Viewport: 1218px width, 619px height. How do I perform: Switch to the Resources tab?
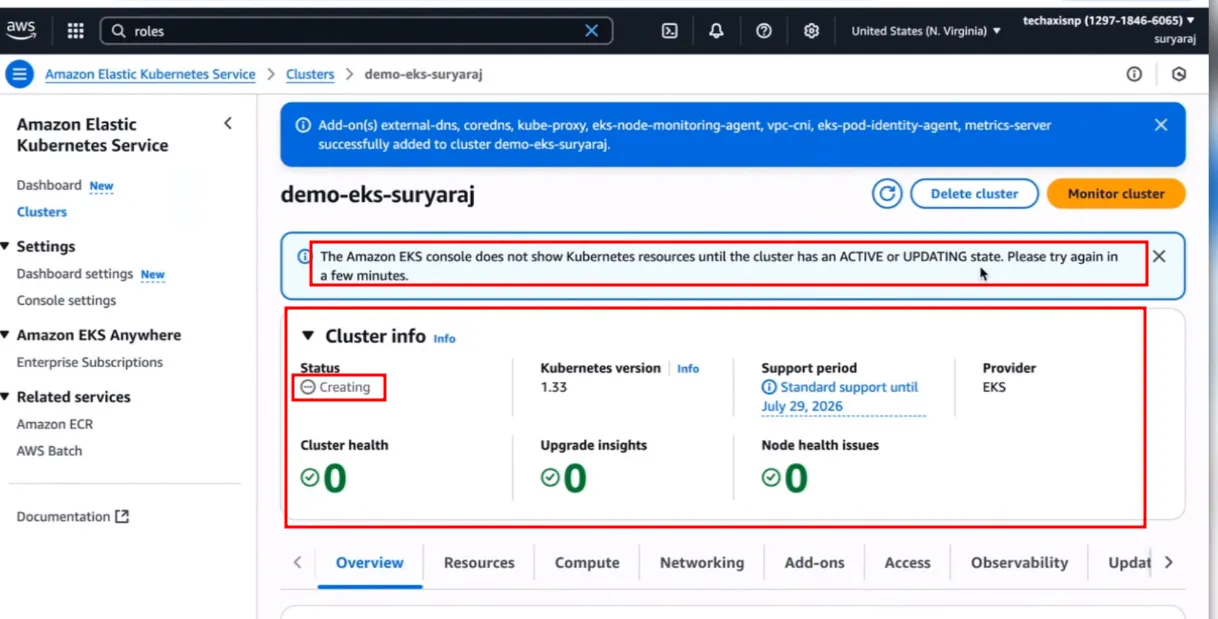tap(479, 563)
